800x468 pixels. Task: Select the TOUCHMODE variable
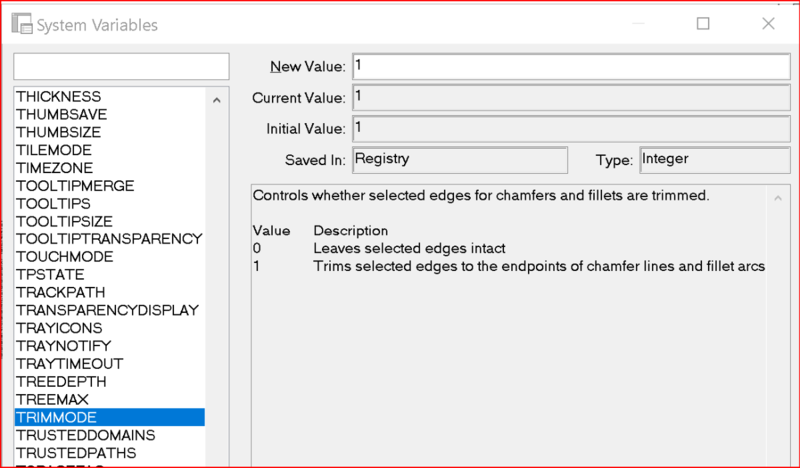tap(64, 257)
